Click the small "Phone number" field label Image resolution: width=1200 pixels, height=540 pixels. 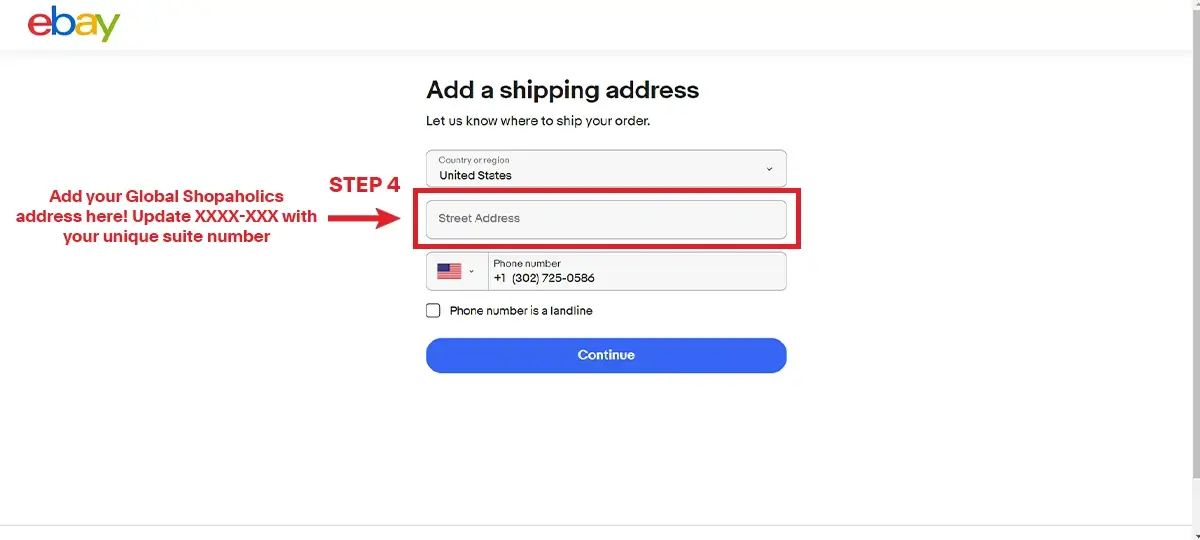pyautogui.click(x=527, y=263)
